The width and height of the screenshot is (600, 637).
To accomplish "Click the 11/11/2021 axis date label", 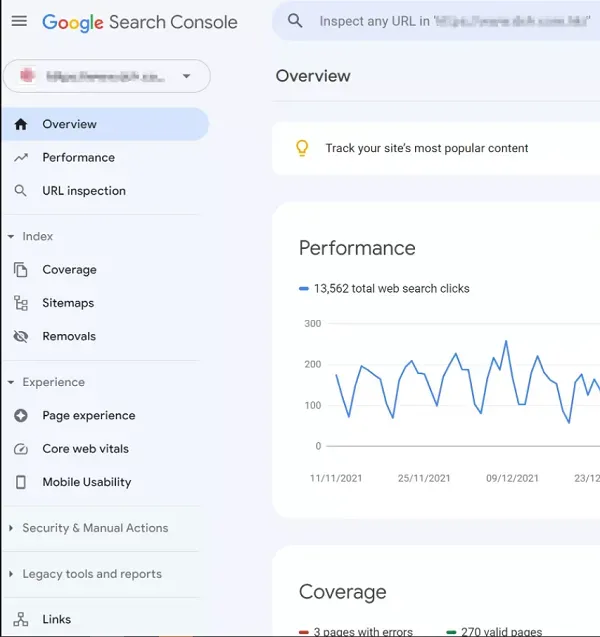I will (x=336, y=479).
